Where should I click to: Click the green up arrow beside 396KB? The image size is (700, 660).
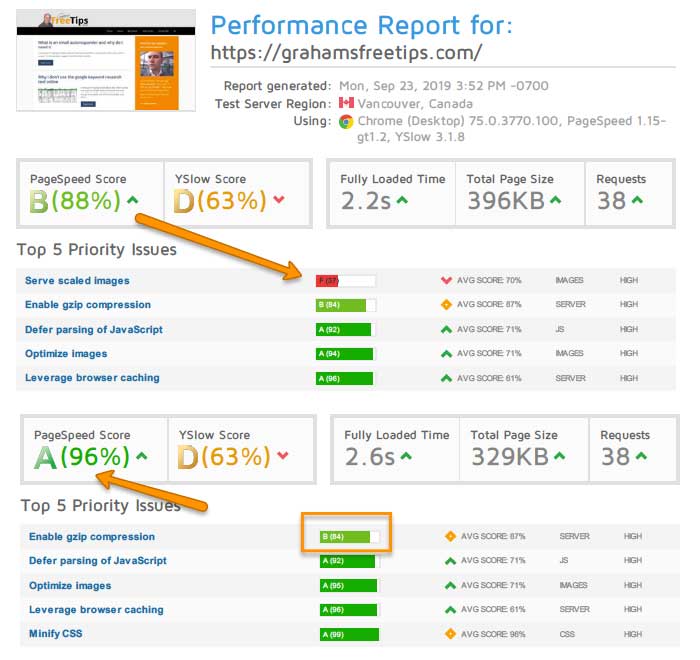tap(555, 200)
